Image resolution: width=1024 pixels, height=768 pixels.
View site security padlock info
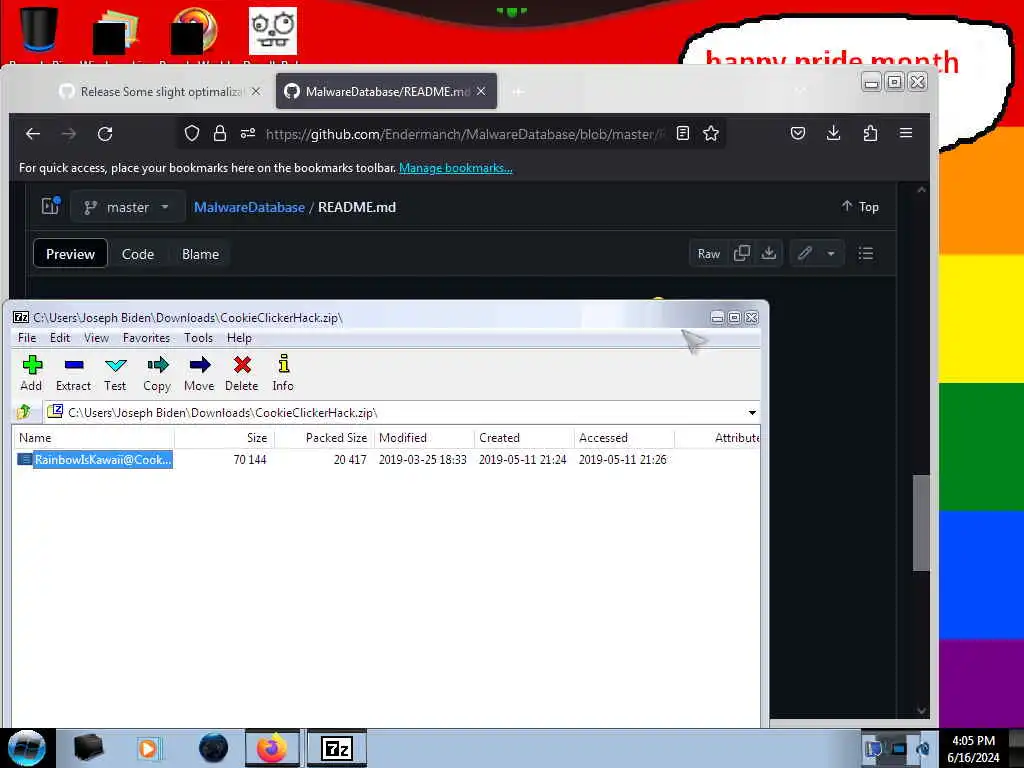pyautogui.click(x=220, y=133)
